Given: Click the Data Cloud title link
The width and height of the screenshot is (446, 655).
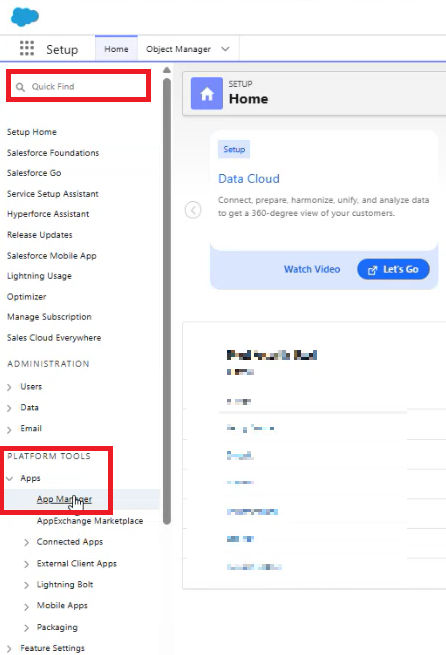Looking at the screenshot, I should (249, 179).
